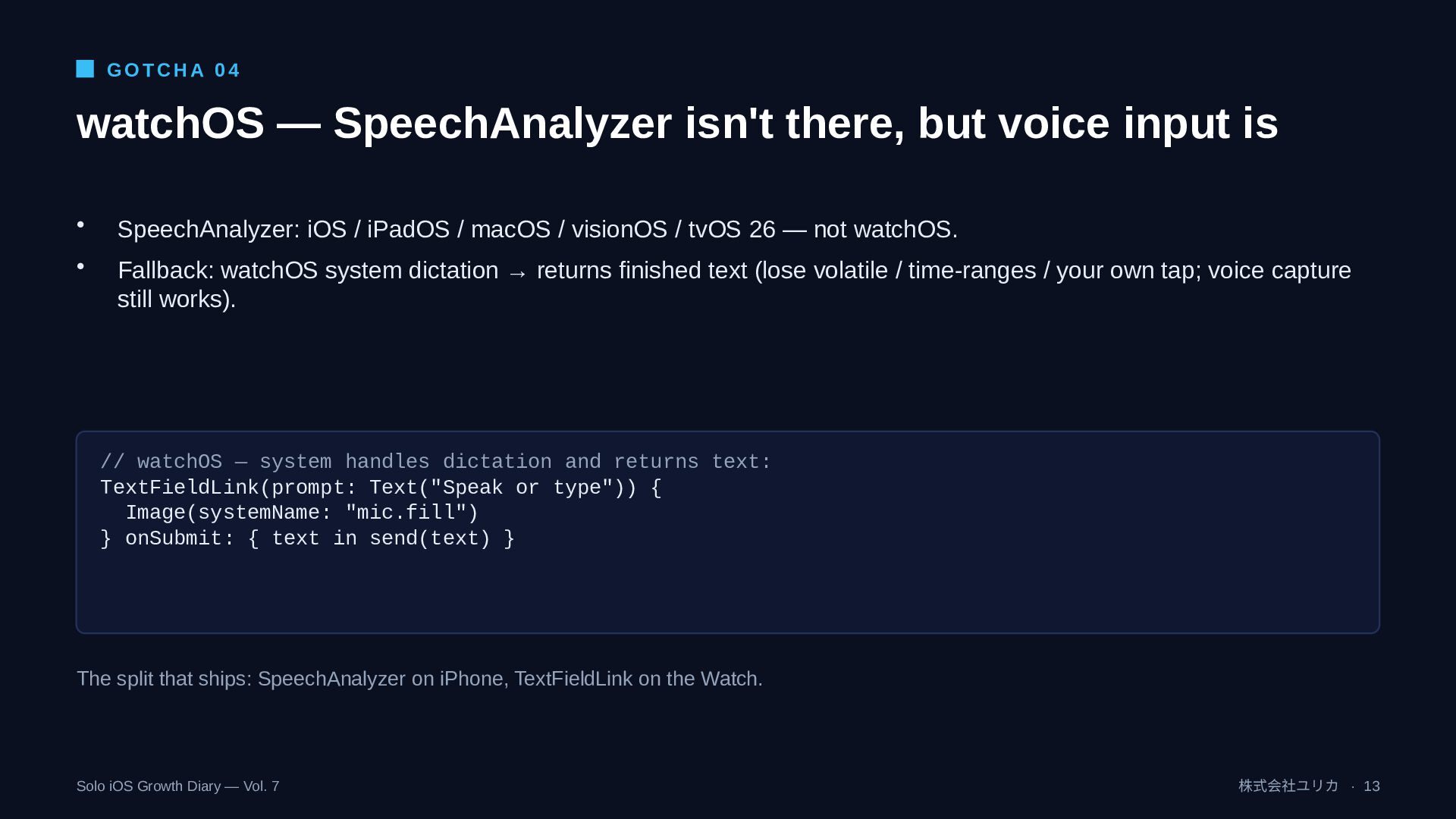Screen dimensions: 1456x819
Task: Click 'still works).' wrapped text line
Action: coord(177,300)
